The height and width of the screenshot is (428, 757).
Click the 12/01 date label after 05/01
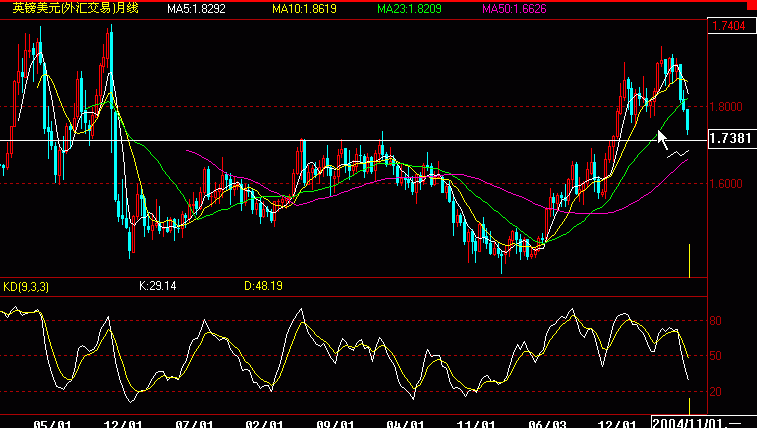pos(123,424)
